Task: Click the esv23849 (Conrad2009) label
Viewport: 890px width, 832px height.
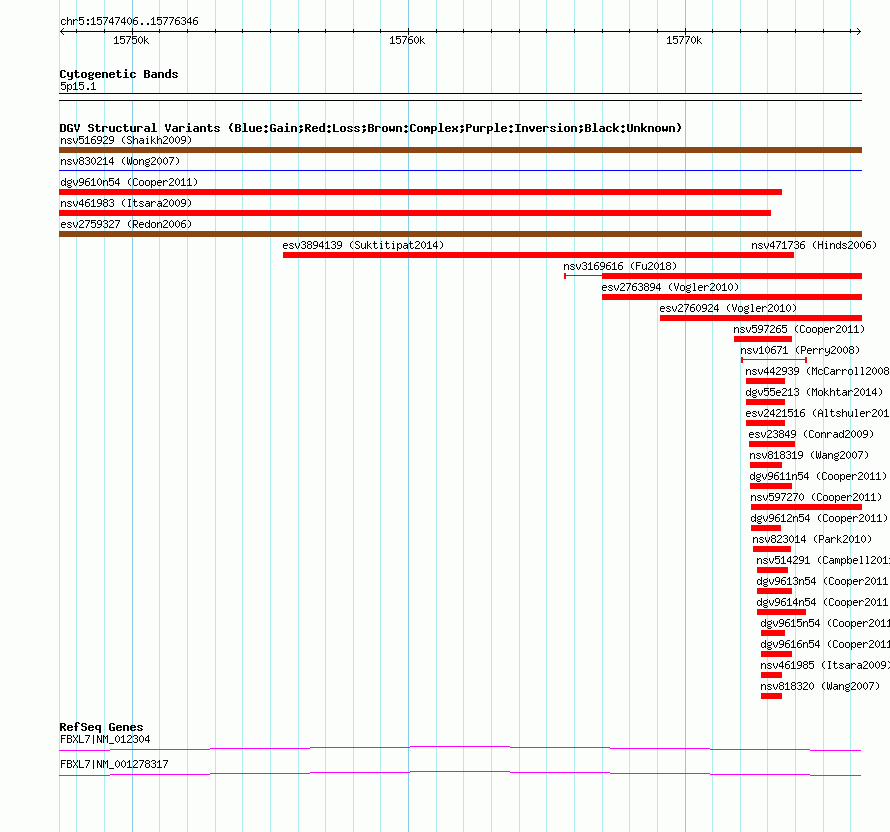Action: (x=811, y=434)
